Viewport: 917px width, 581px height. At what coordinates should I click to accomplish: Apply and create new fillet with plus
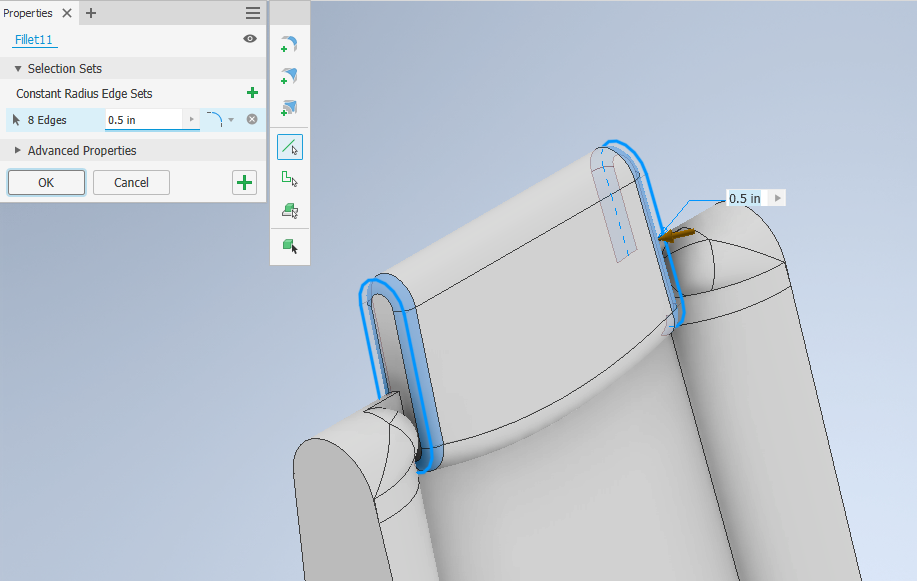(x=244, y=183)
